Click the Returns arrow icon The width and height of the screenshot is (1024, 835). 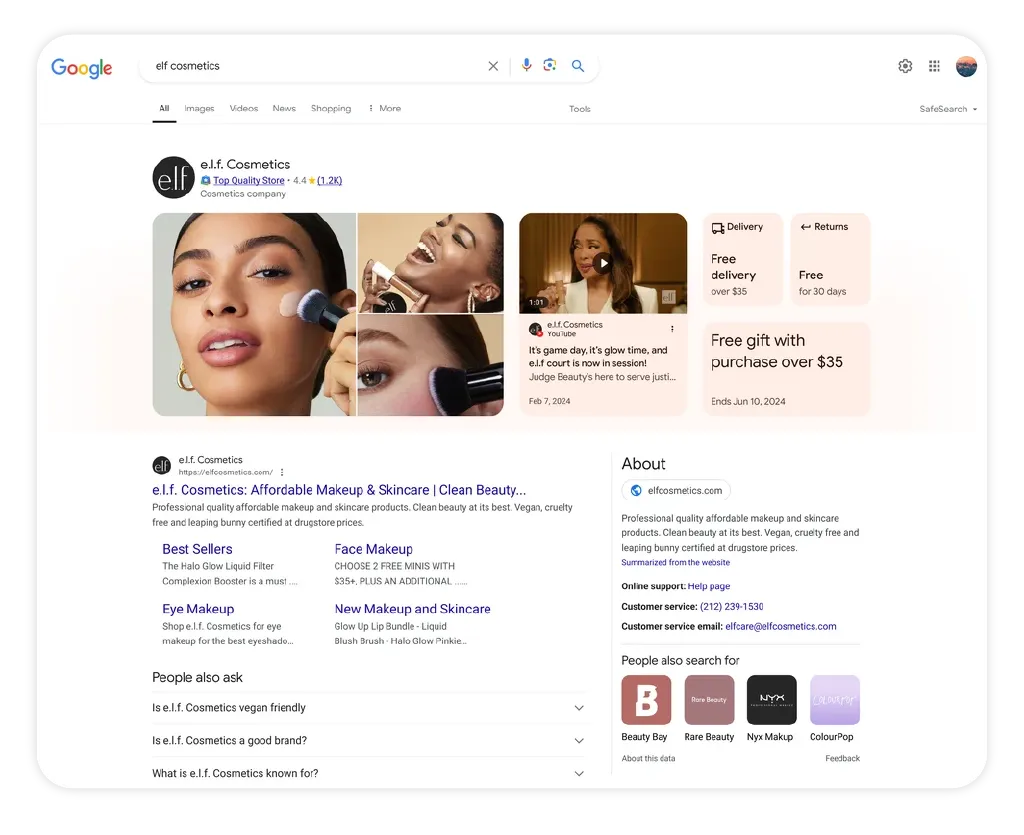pos(805,227)
